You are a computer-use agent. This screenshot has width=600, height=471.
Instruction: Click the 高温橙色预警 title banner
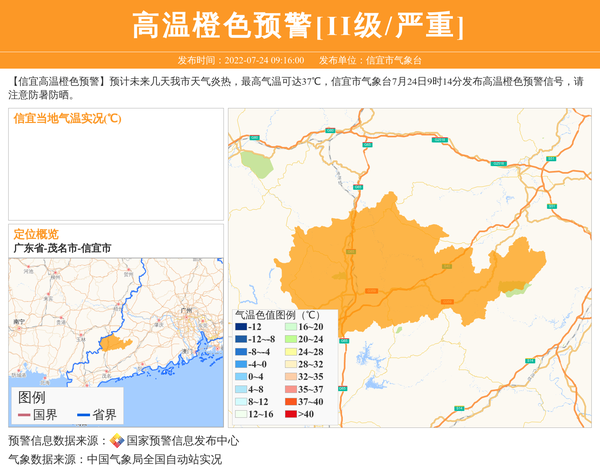299,25
